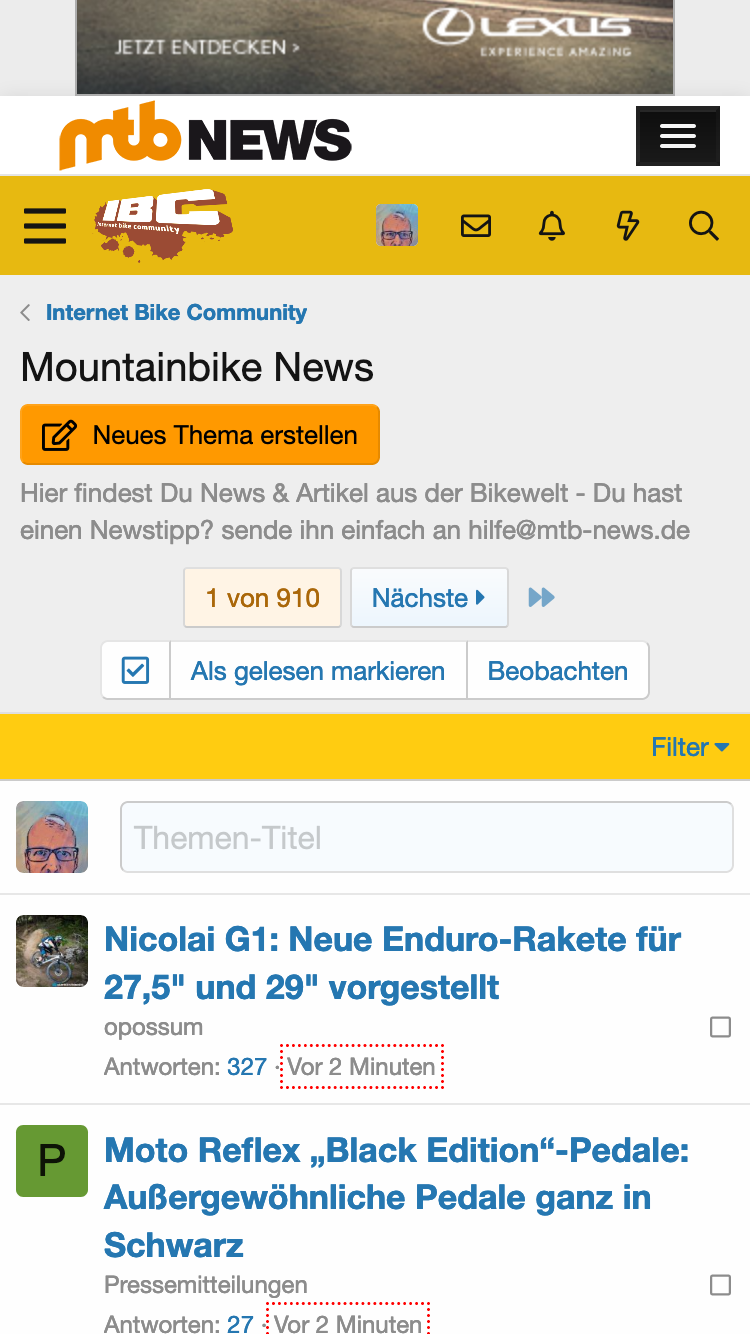Toggle the select-all checkbox beside Als gelesen markieren

[135, 670]
